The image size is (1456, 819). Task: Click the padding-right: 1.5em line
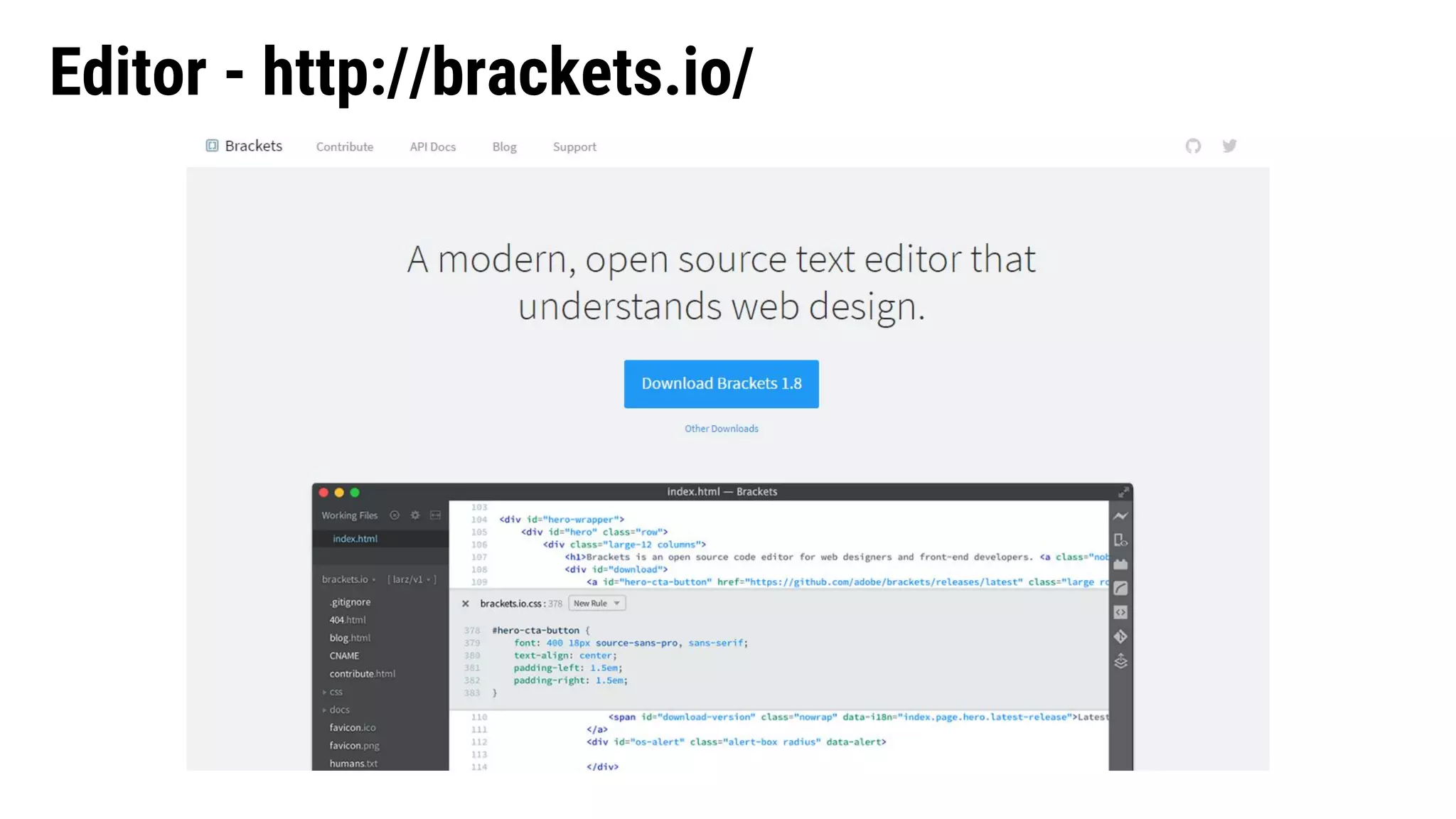pyautogui.click(x=571, y=680)
